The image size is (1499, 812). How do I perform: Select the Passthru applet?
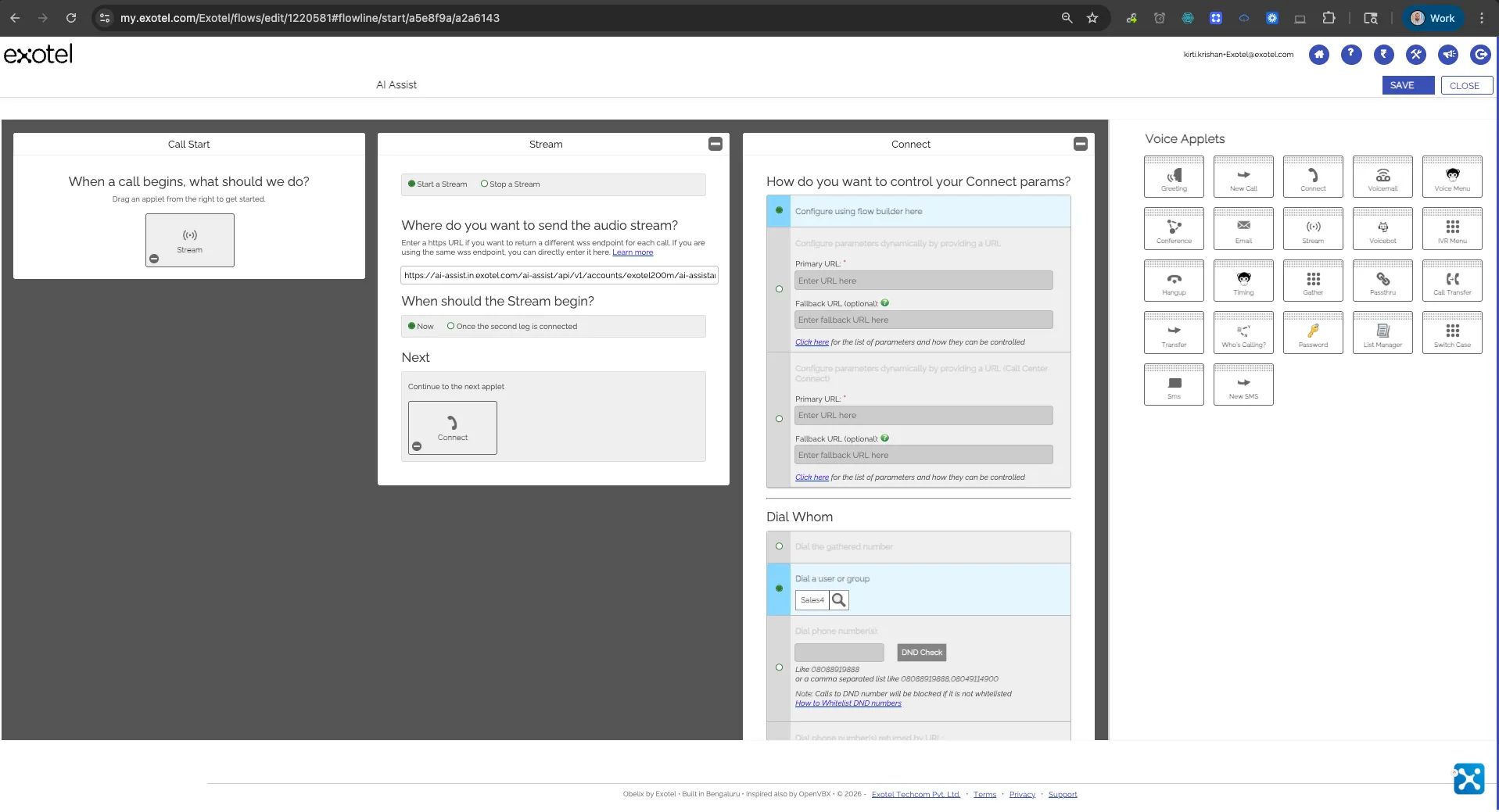(x=1382, y=281)
